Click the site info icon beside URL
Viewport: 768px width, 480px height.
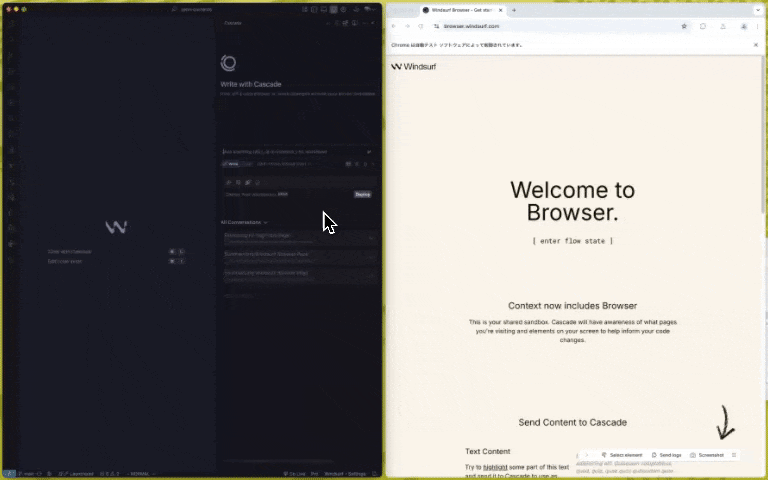click(x=436, y=26)
